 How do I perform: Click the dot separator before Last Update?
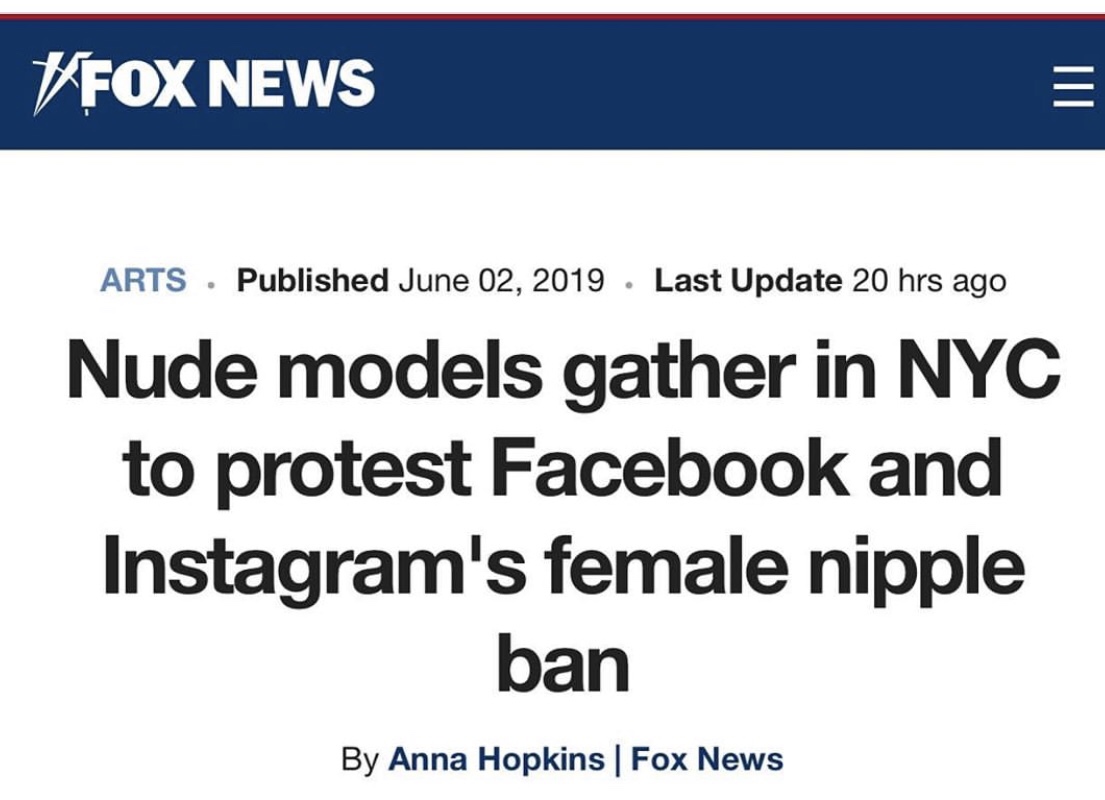[x=629, y=283]
